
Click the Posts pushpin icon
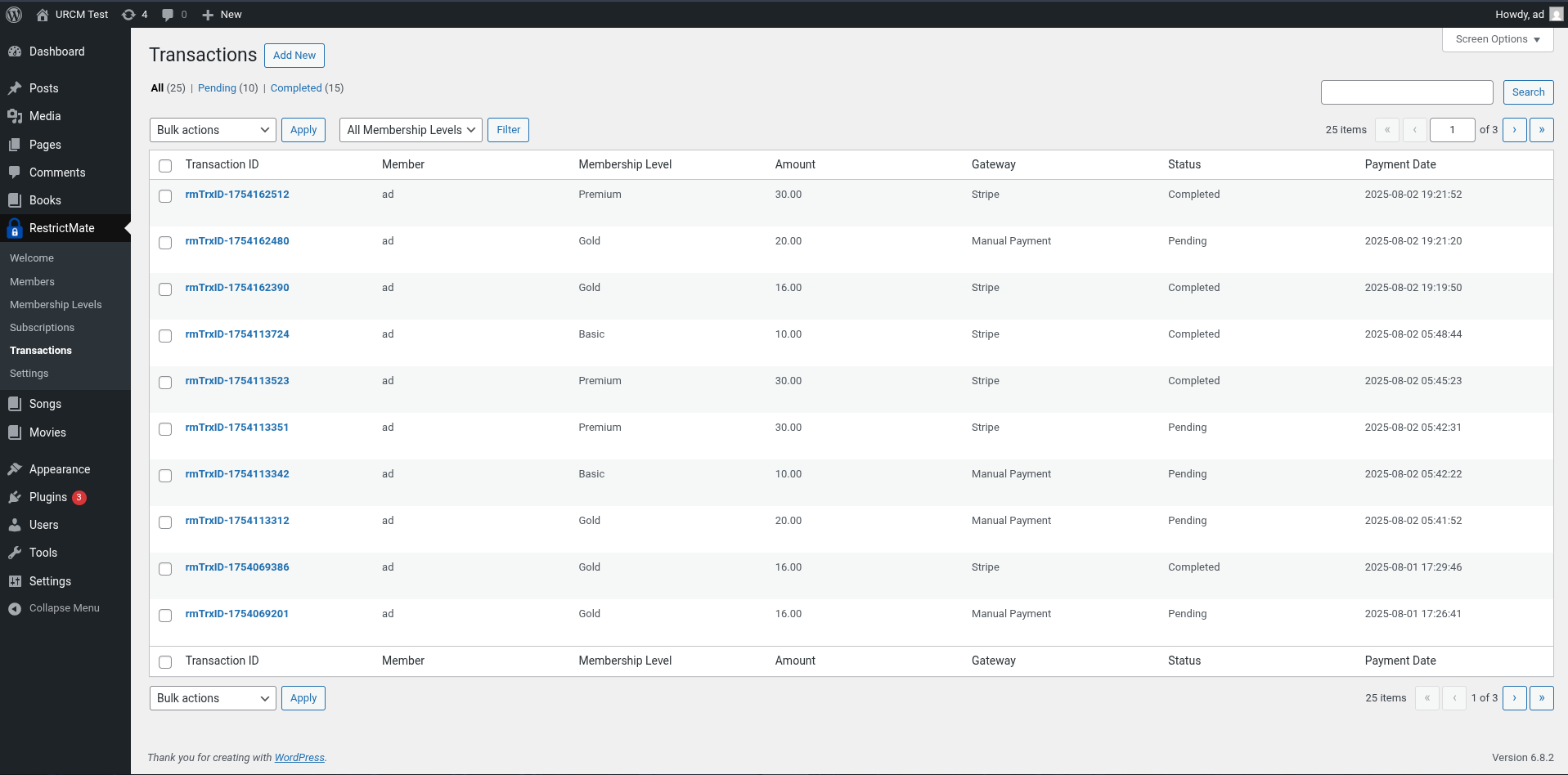15,88
